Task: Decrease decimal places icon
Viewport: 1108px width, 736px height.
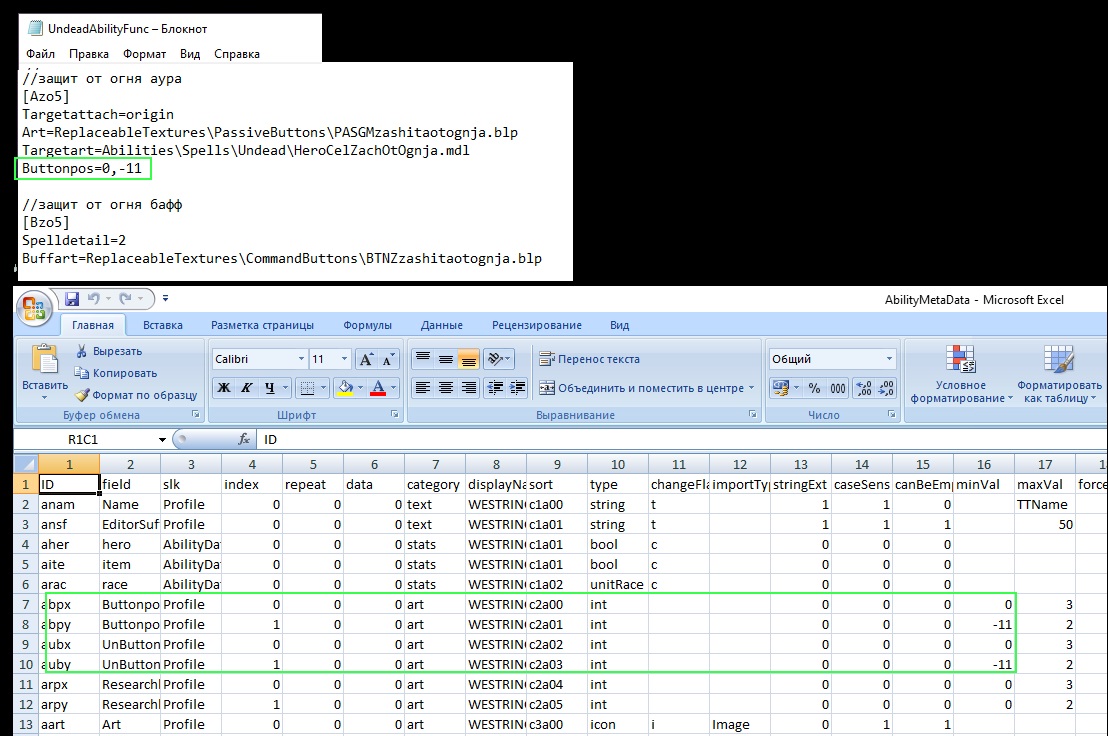Action: 886,388
